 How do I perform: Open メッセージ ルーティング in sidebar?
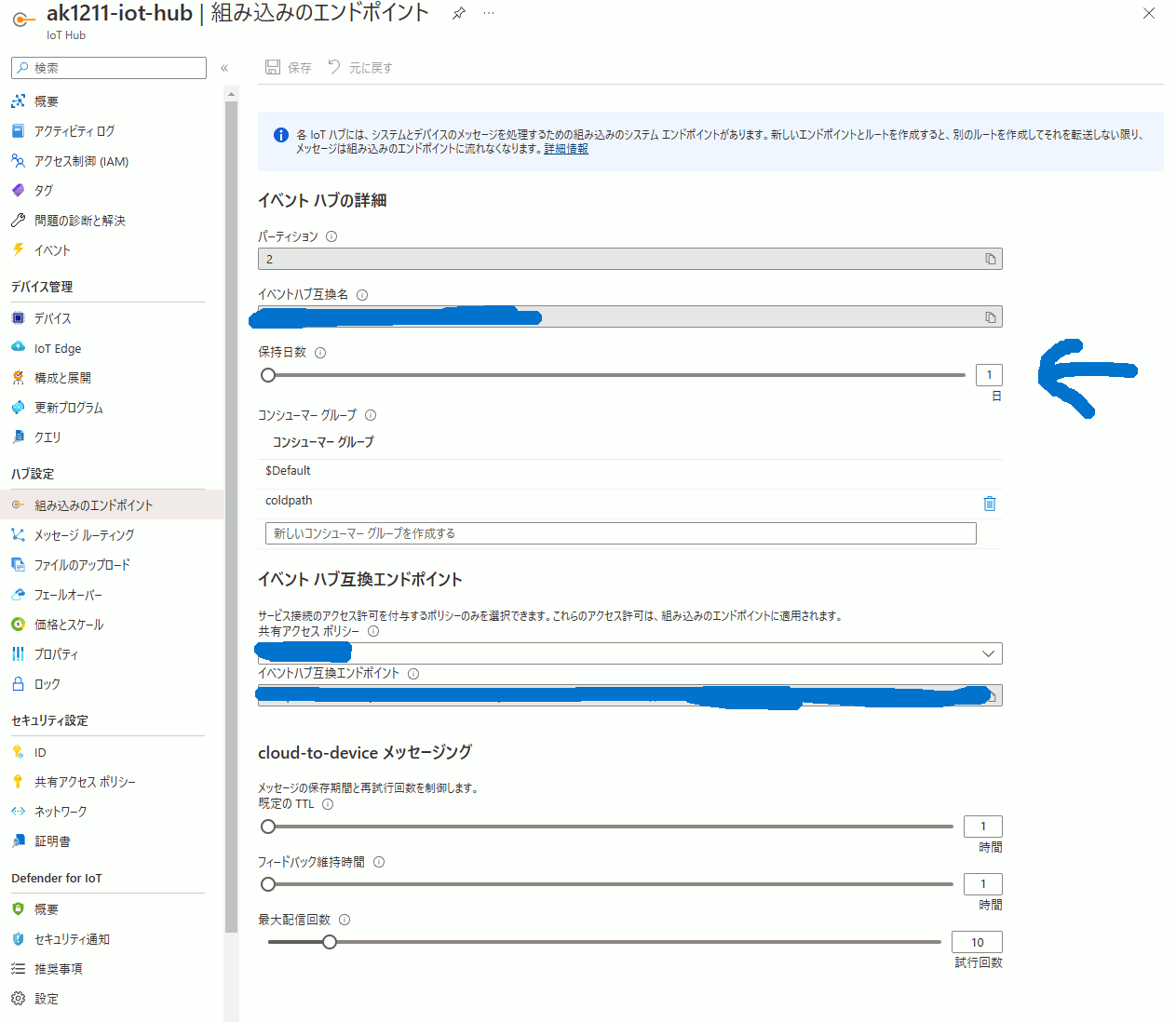[x=84, y=535]
